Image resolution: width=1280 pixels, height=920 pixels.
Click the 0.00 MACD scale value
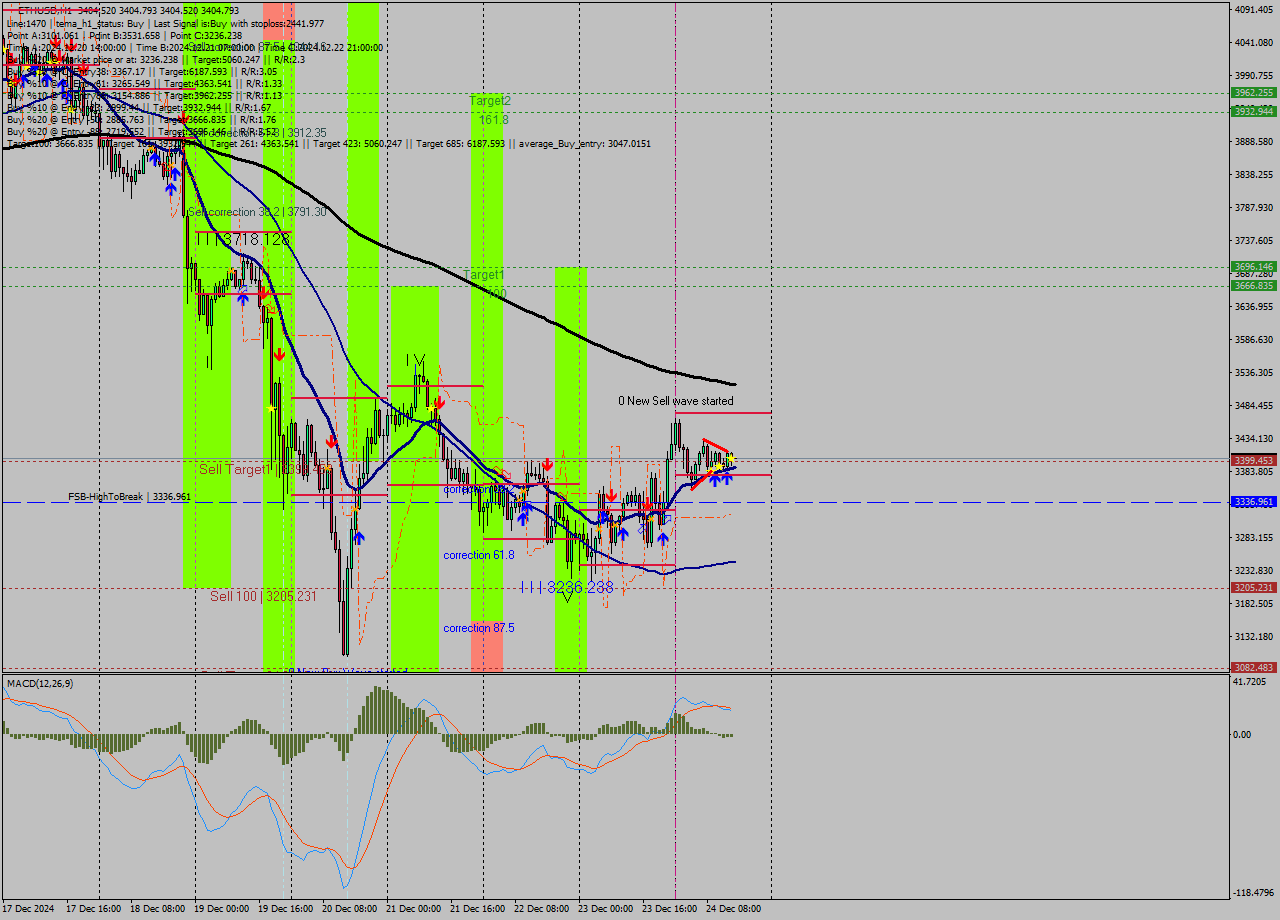click(1244, 735)
